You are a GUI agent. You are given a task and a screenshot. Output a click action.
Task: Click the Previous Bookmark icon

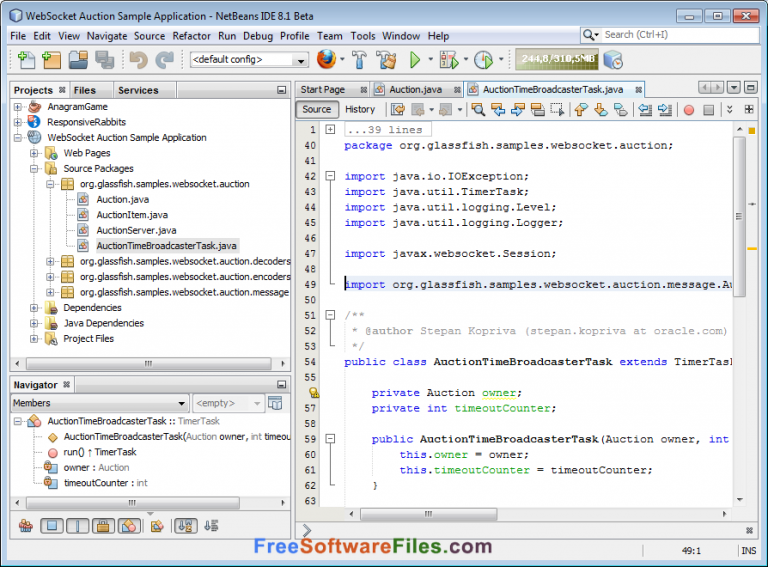pos(581,110)
